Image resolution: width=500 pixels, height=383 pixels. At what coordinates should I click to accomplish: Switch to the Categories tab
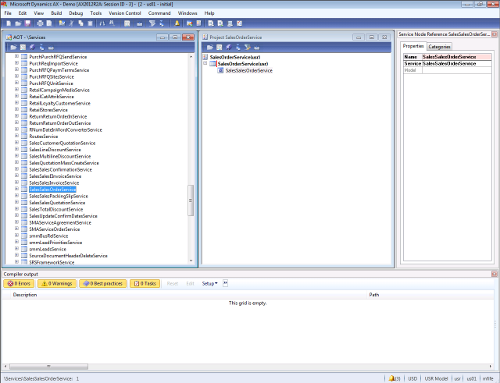coord(439,47)
